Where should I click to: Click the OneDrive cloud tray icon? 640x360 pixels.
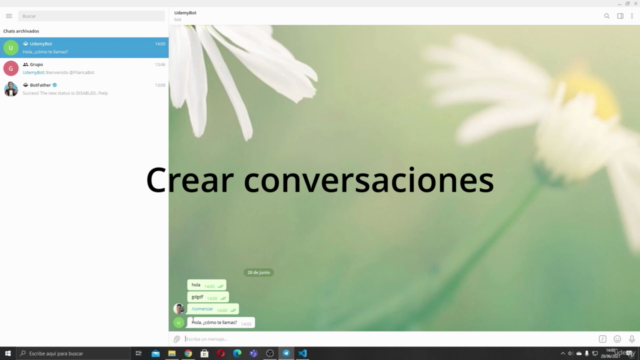pos(579,353)
